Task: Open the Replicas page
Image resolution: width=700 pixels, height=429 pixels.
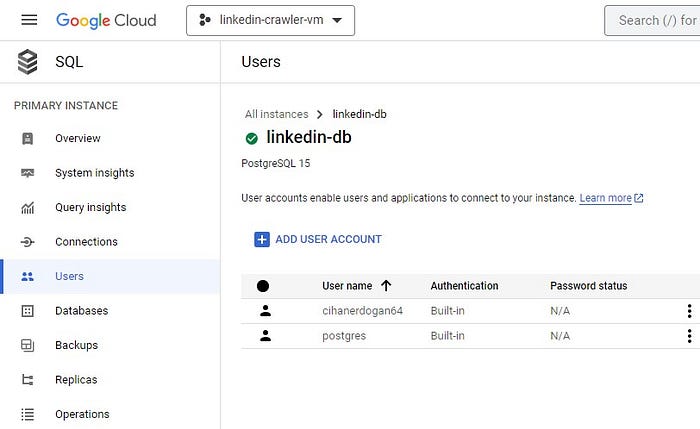Action: [x=76, y=380]
